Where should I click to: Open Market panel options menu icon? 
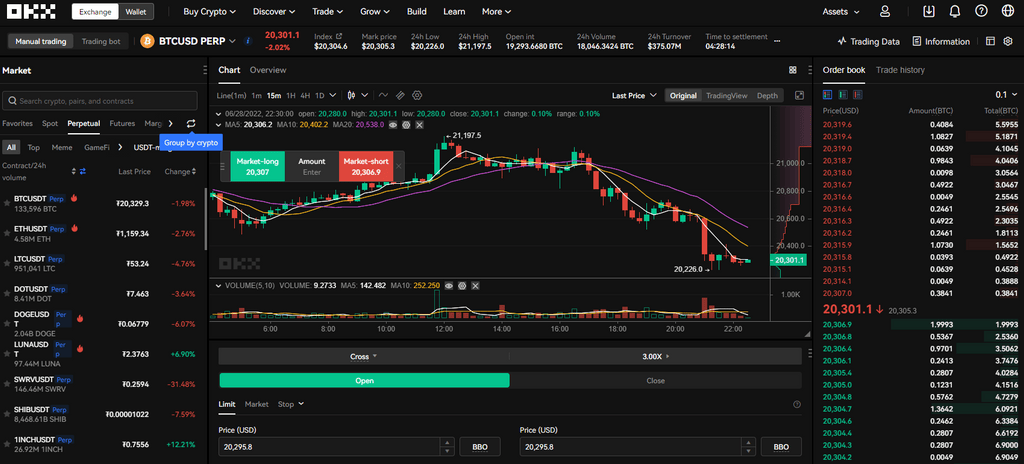click(x=204, y=71)
